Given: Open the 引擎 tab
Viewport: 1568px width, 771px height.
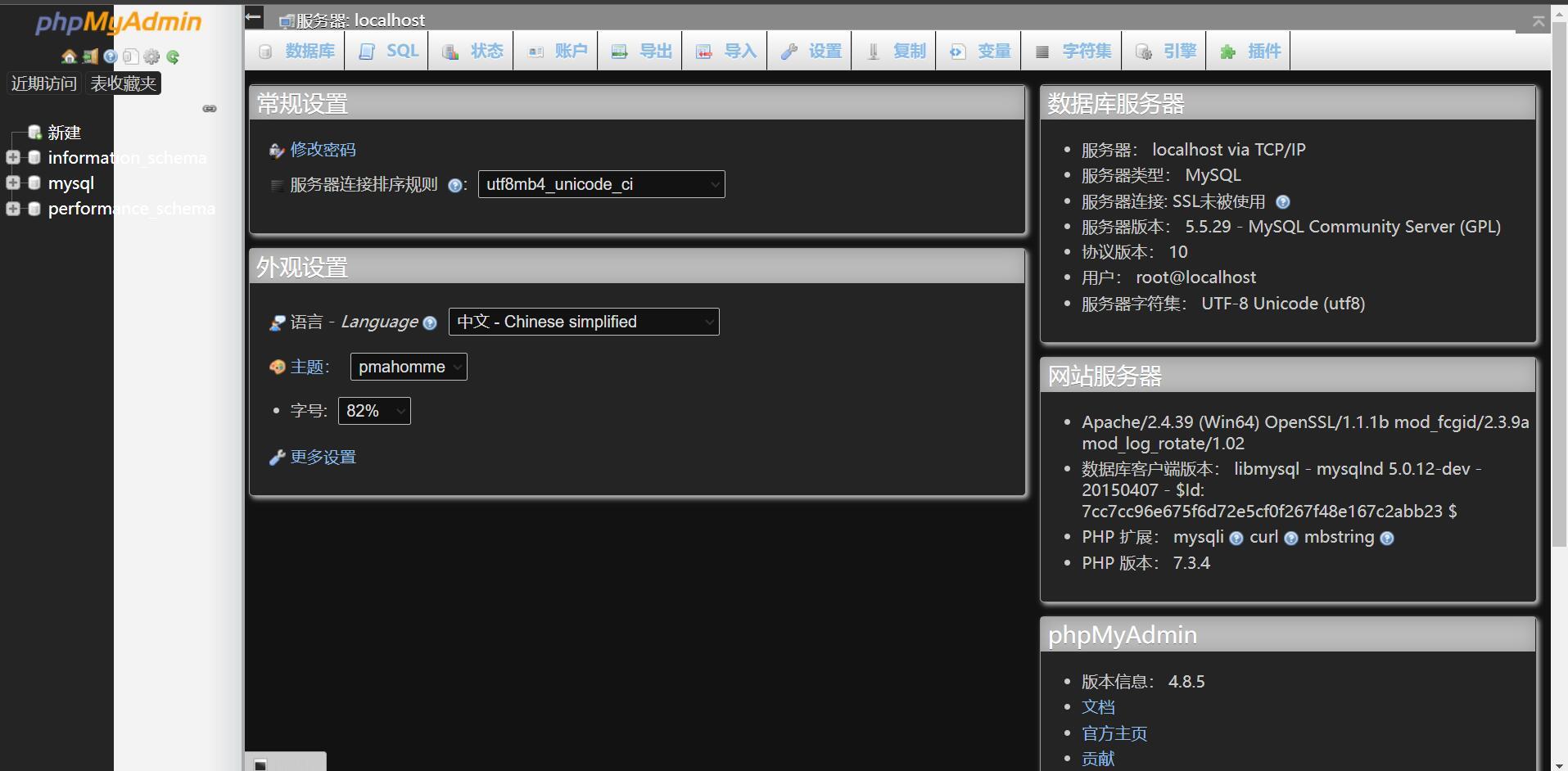Looking at the screenshot, I should coord(1164,51).
